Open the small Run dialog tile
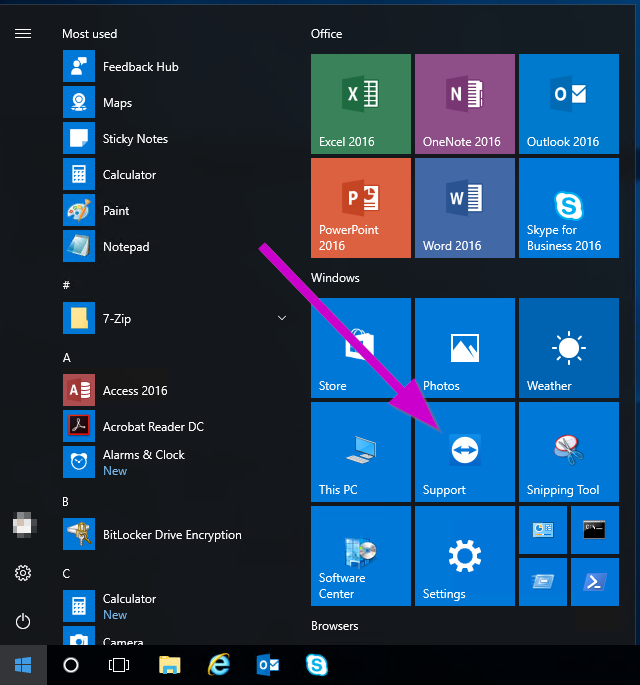 tap(543, 582)
